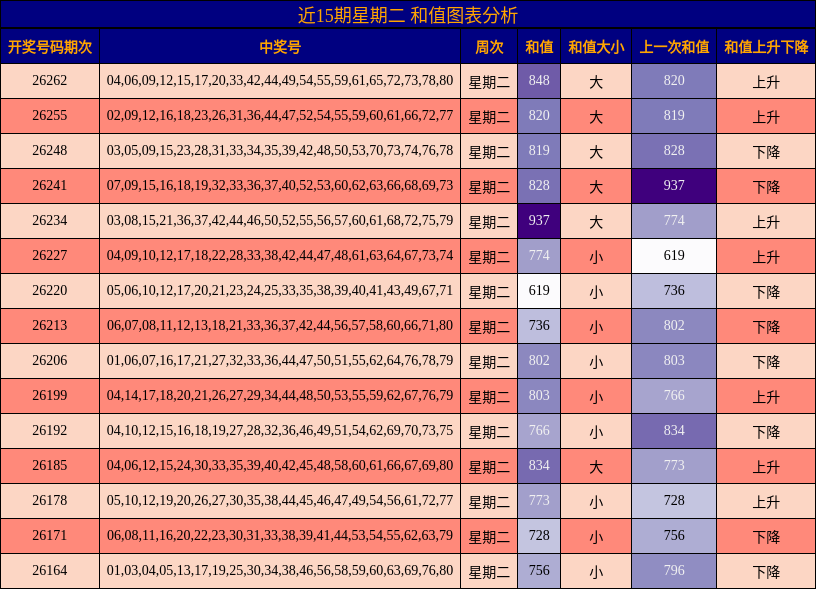Image resolution: width=816 pixels, height=589 pixels.
Task: Click the white 和值 cell 619 in row 26220
Action: click(x=539, y=290)
